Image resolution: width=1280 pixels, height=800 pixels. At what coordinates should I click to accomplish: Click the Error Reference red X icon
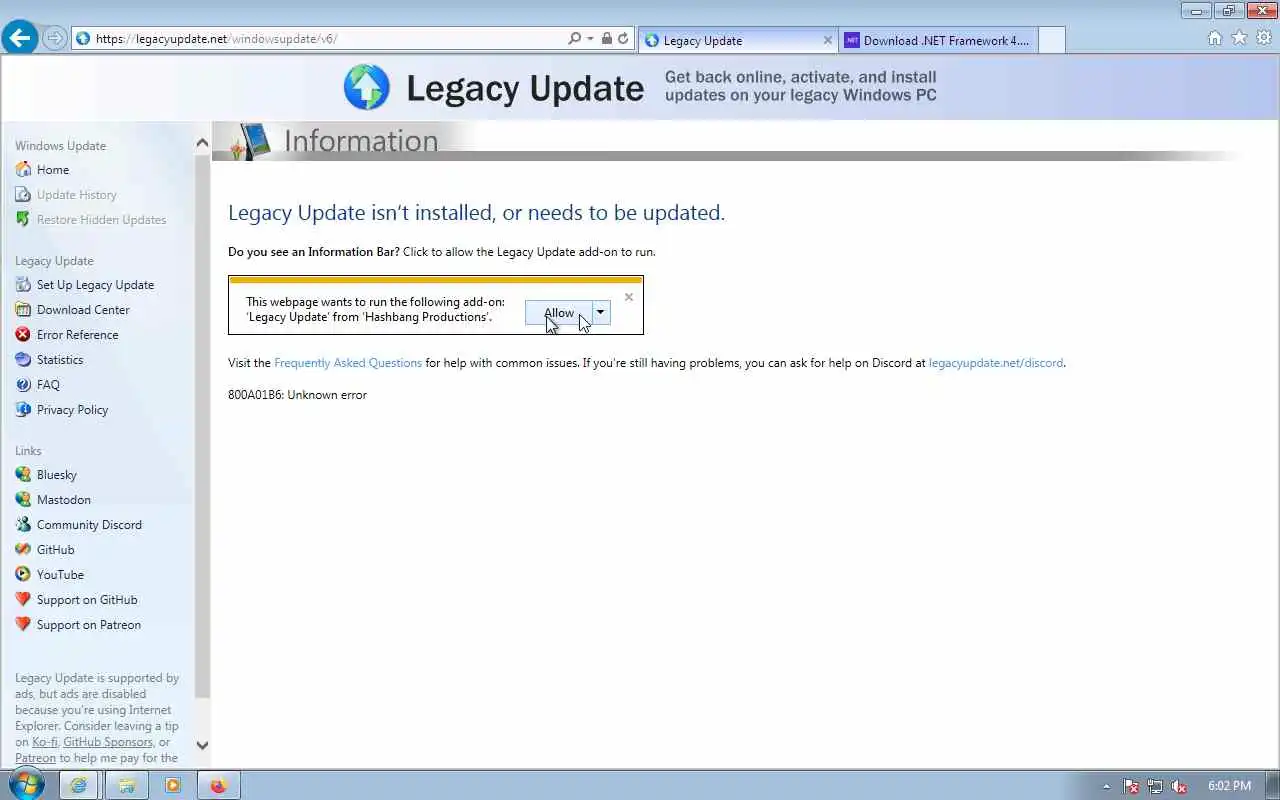point(23,335)
